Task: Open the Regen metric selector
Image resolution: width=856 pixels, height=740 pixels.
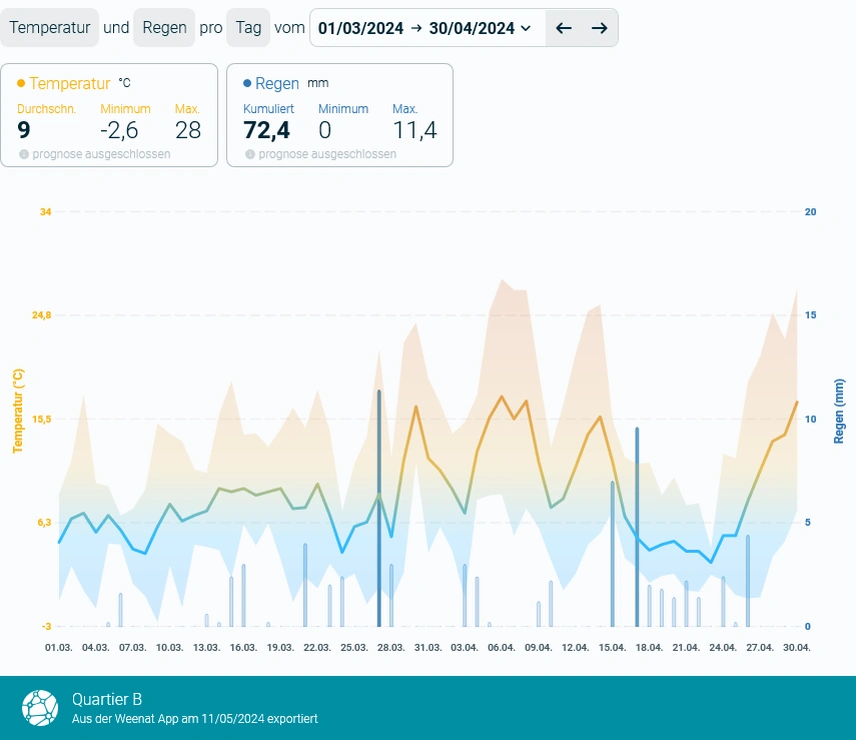Action: (164, 27)
